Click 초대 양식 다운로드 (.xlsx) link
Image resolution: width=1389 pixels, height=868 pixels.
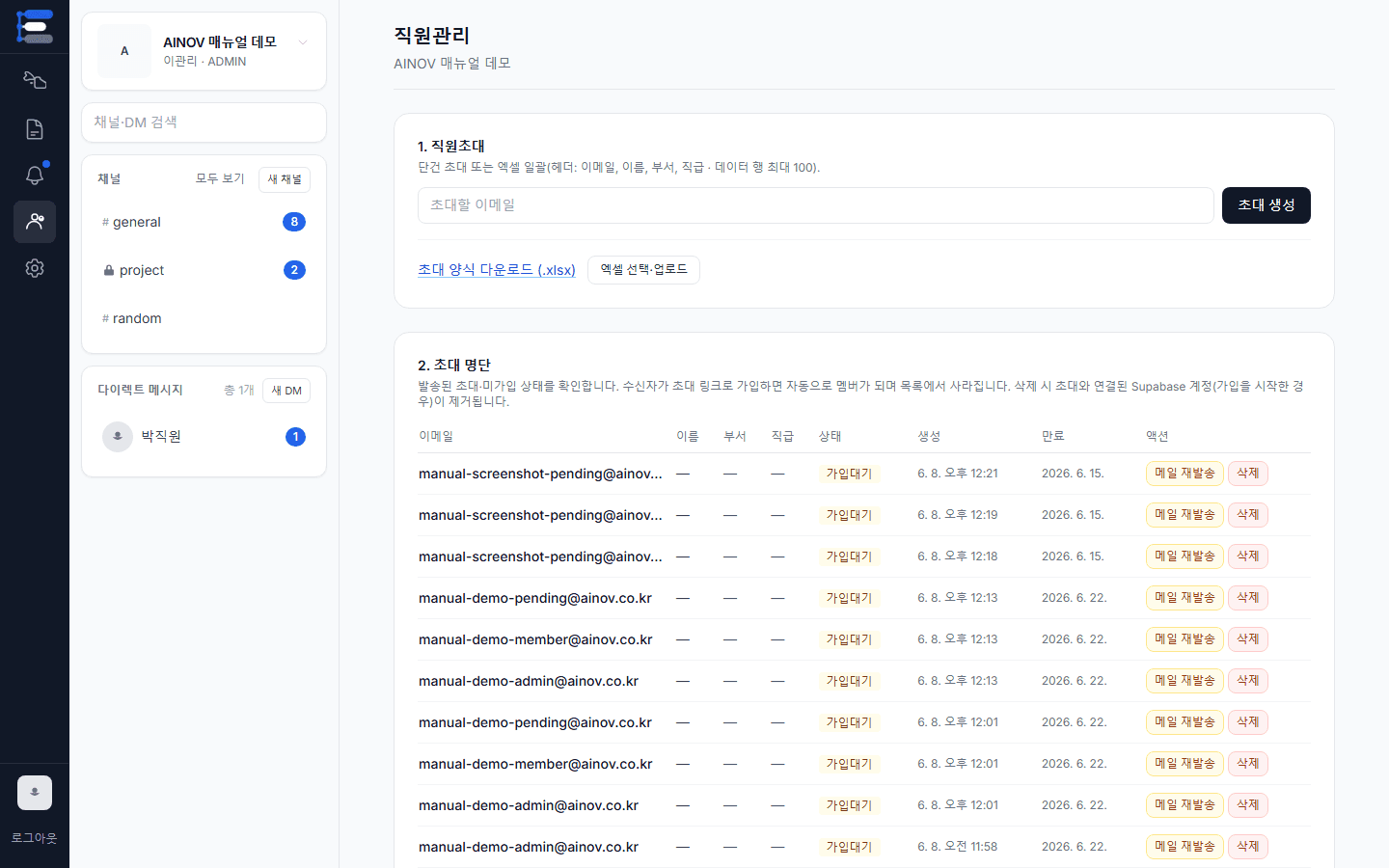(497, 270)
